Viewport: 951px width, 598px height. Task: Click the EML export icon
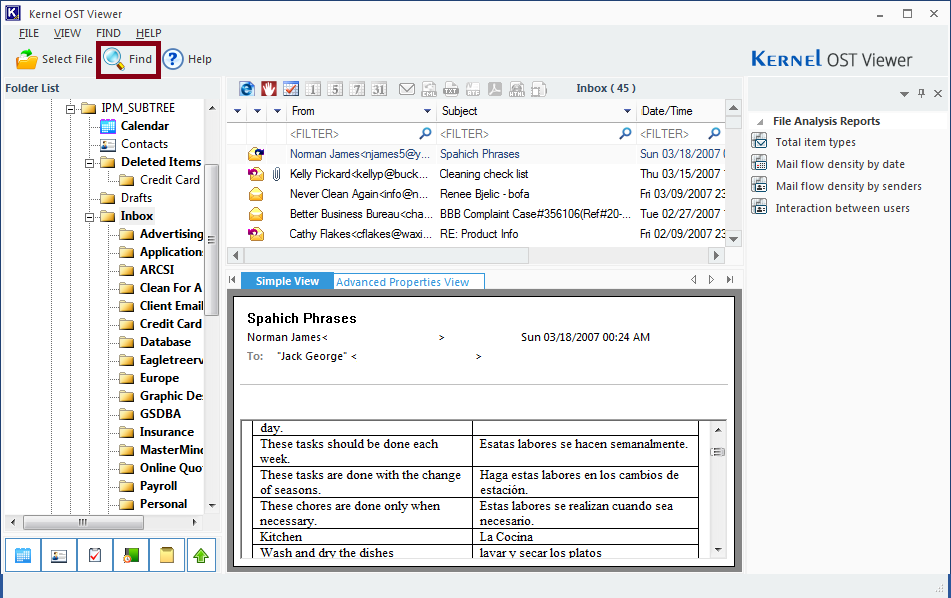coord(429,89)
